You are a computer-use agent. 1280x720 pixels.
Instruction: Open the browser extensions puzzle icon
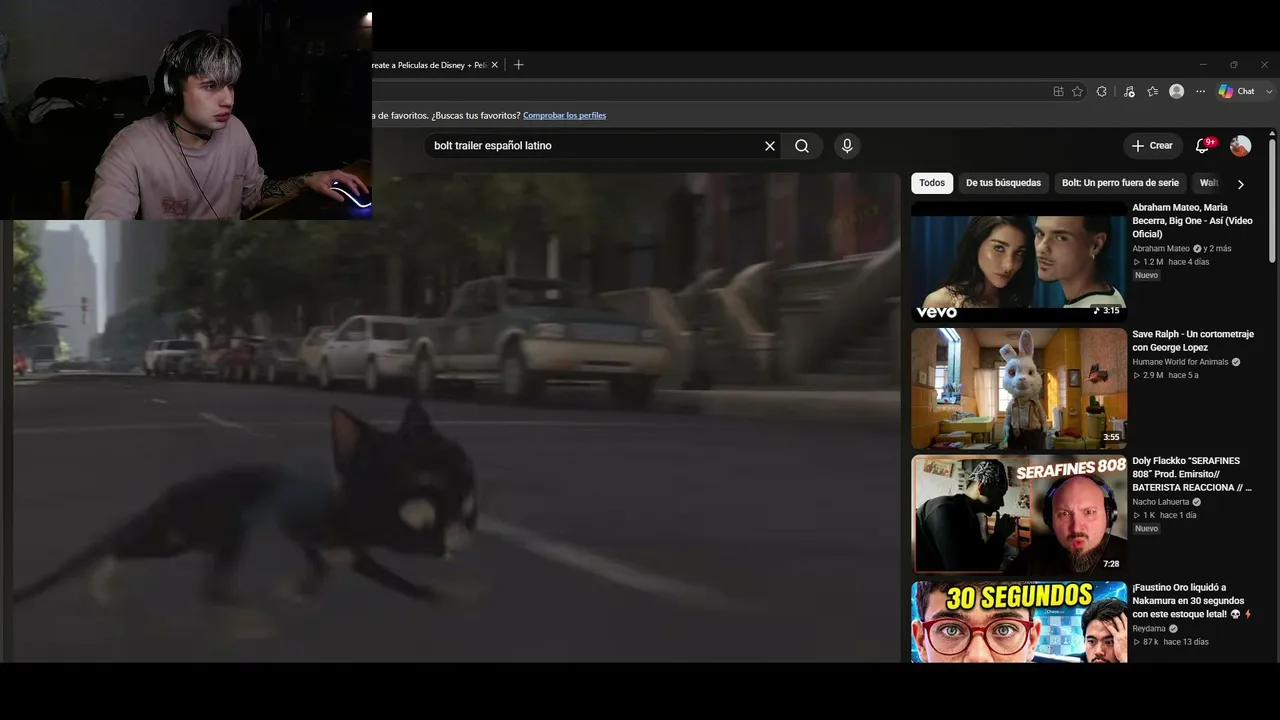1101,91
